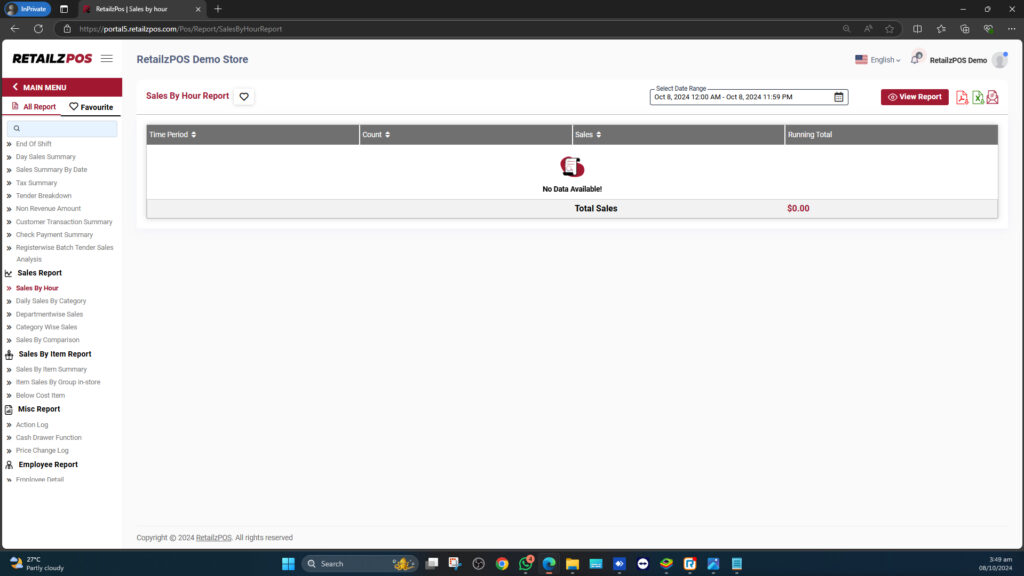
Task: Export the report as PDF
Action: (x=961, y=97)
